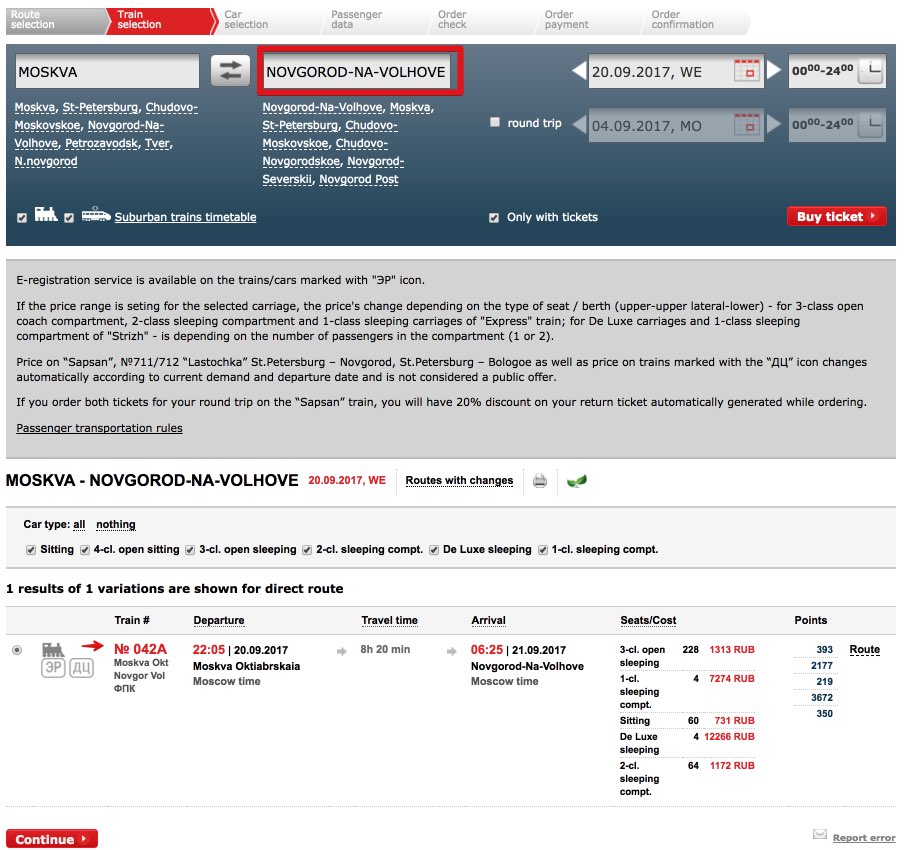The height and width of the screenshot is (850, 910).
Task: Toggle Only with tickets checkbox
Action: [x=494, y=218]
